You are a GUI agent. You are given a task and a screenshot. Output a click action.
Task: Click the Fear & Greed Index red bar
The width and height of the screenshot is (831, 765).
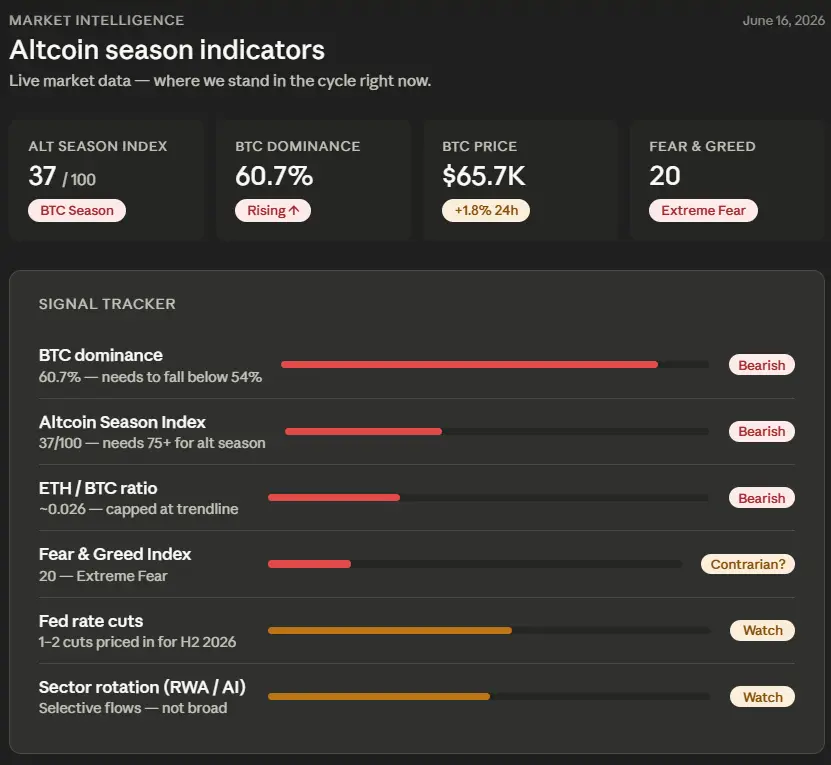[310, 564]
